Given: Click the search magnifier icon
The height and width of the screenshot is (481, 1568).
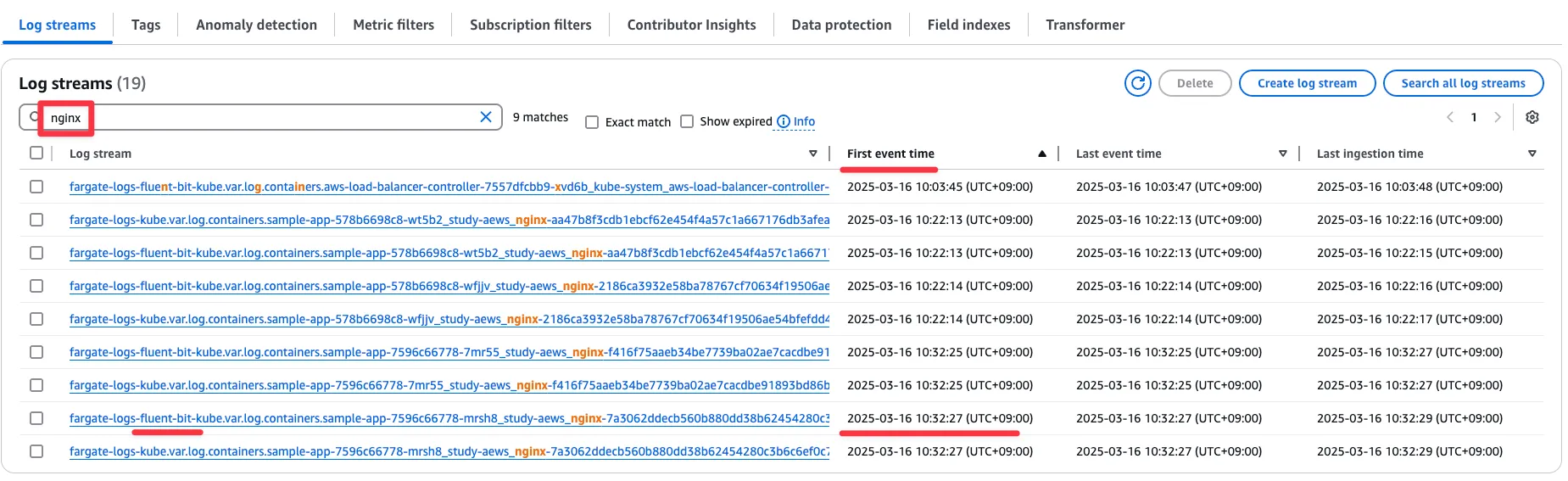Looking at the screenshot, I should [33, 117].
